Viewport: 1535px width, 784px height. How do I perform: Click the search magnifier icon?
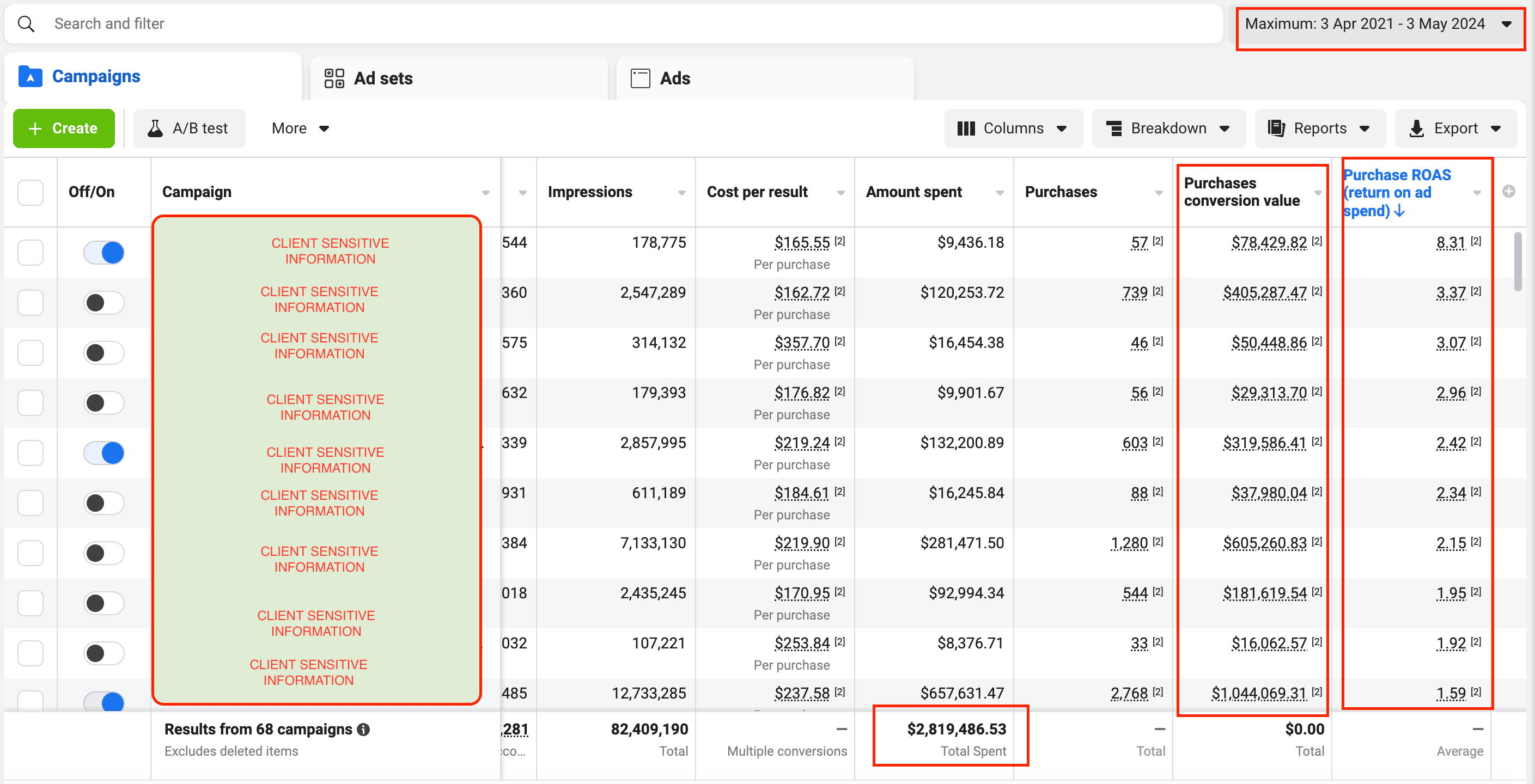click(x=26, y=24)
